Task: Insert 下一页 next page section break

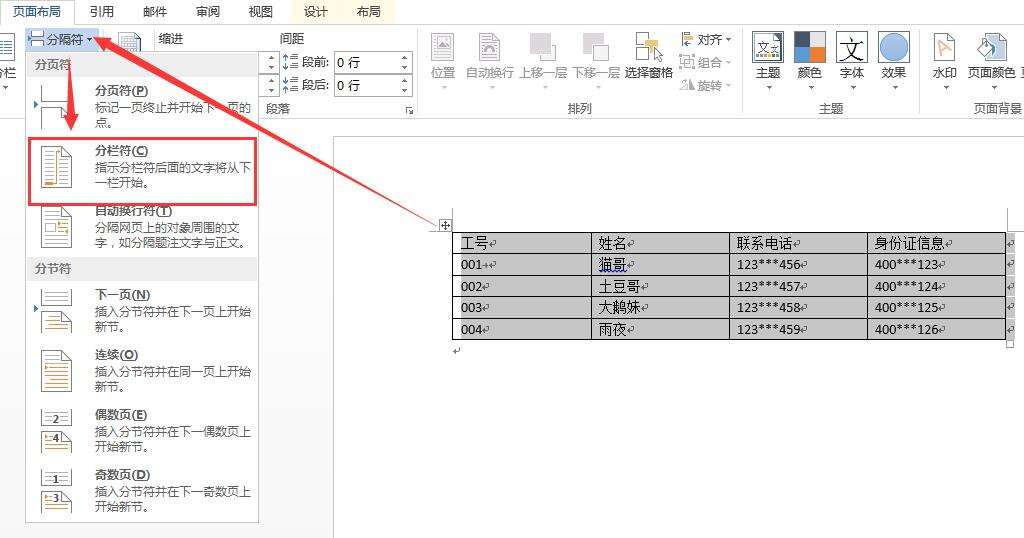Action: [x=142, y=311]
